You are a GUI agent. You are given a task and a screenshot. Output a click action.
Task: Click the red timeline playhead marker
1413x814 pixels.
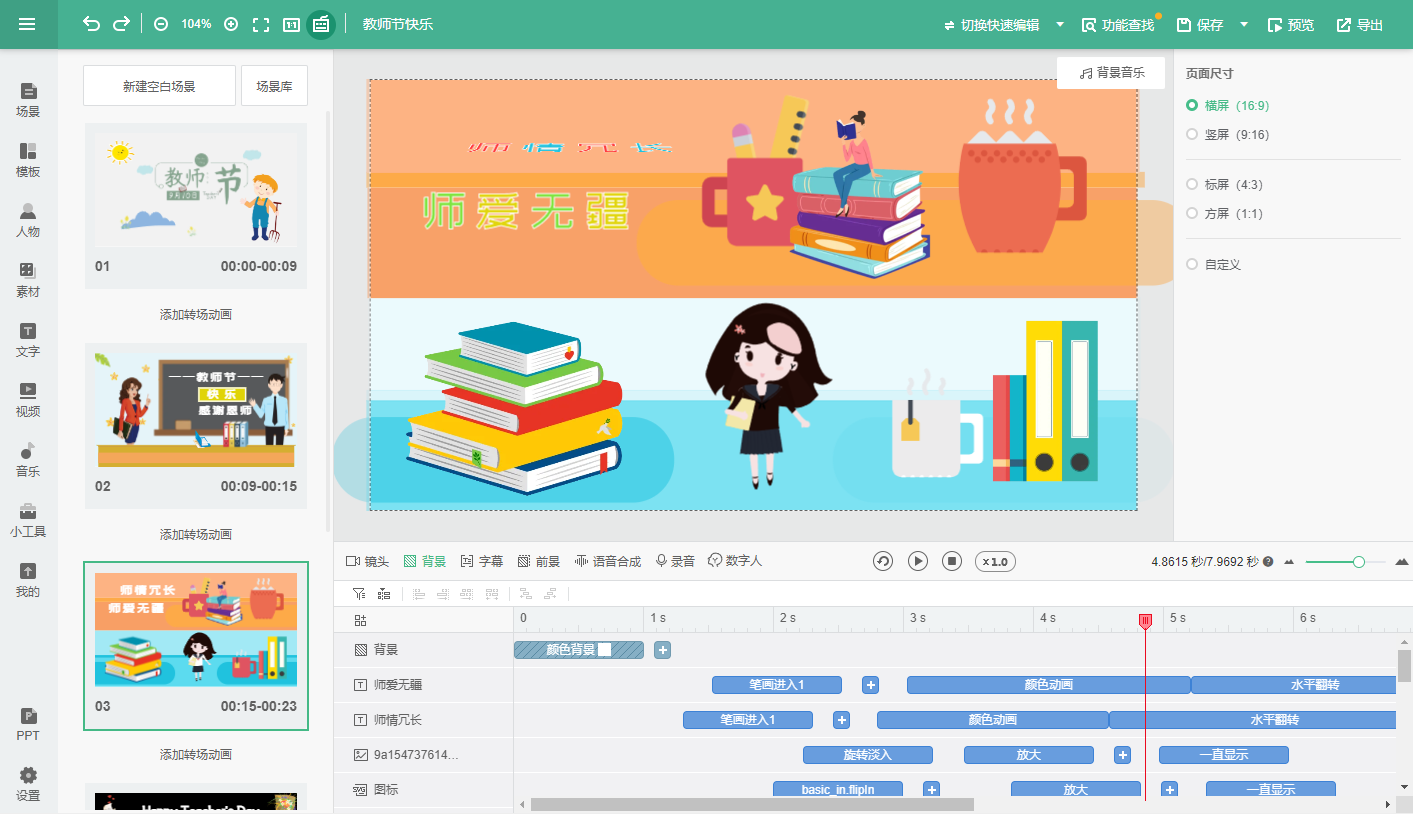tap(1145, 621)
